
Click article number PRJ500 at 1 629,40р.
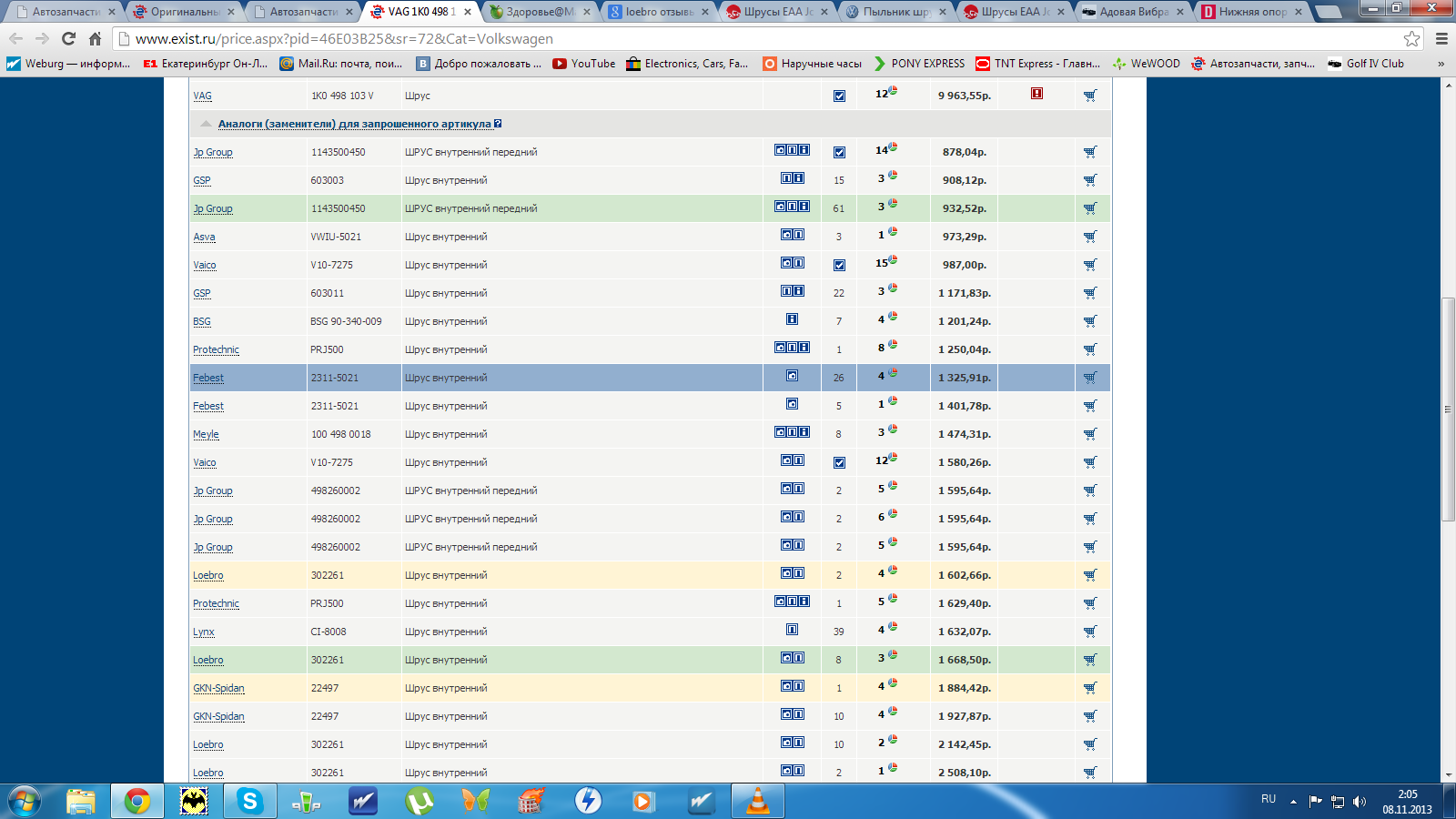pos(327,603)
